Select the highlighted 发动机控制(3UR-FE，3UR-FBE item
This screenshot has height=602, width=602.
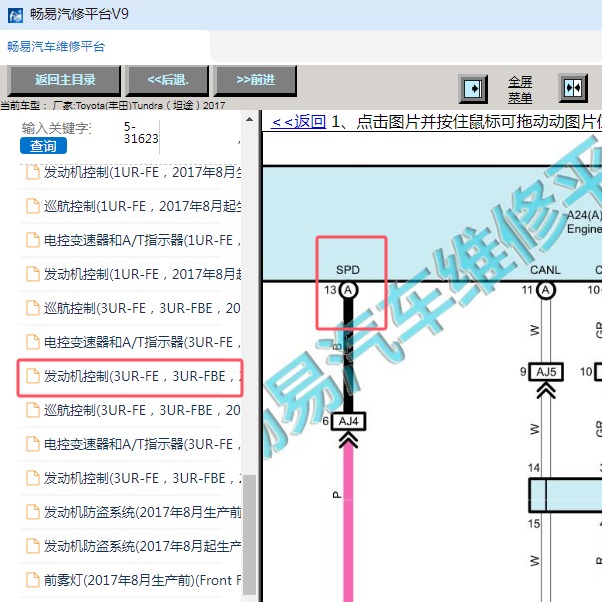point(130,377)
